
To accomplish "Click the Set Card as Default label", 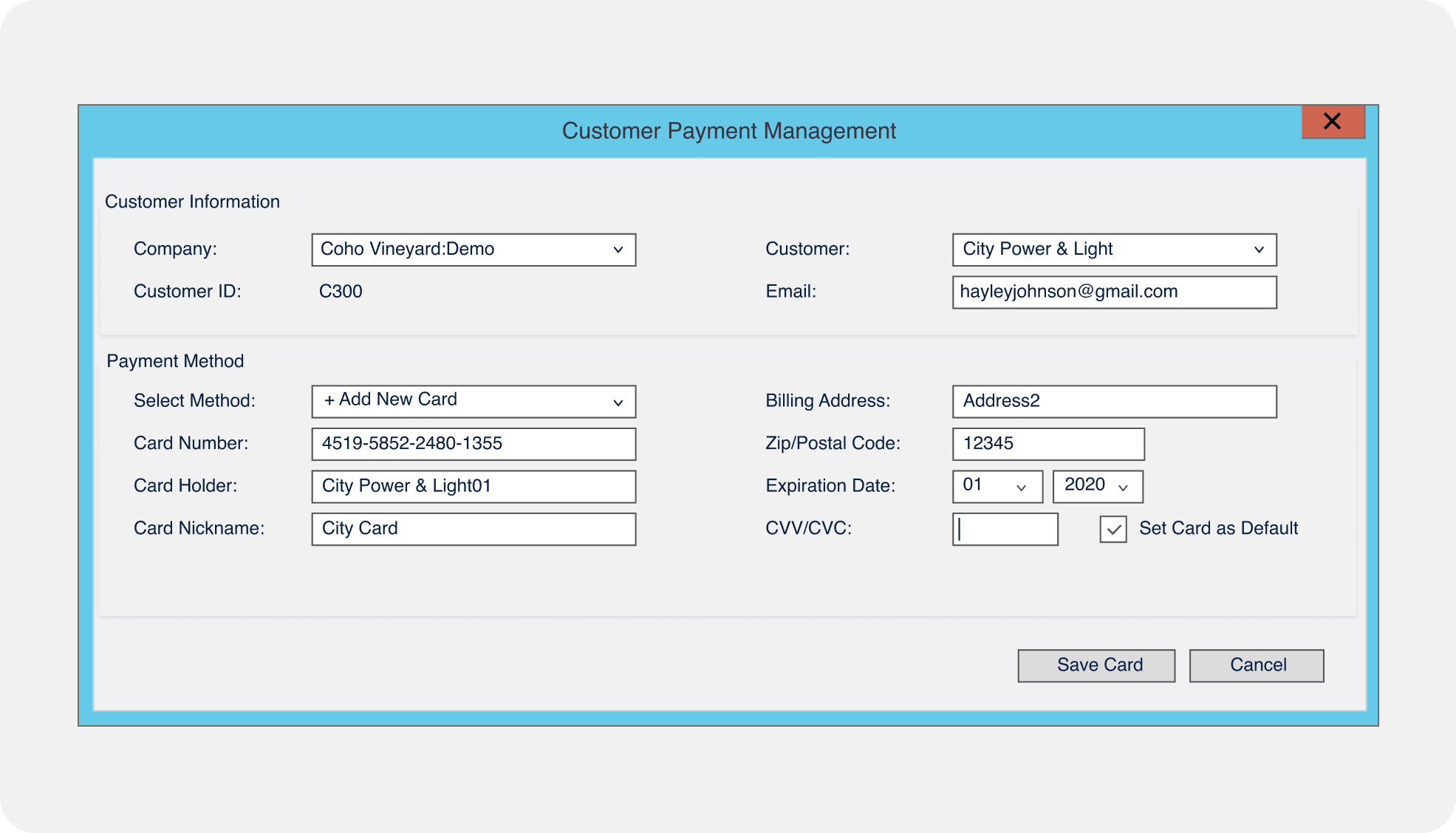I will click(x=1217, y=529).
